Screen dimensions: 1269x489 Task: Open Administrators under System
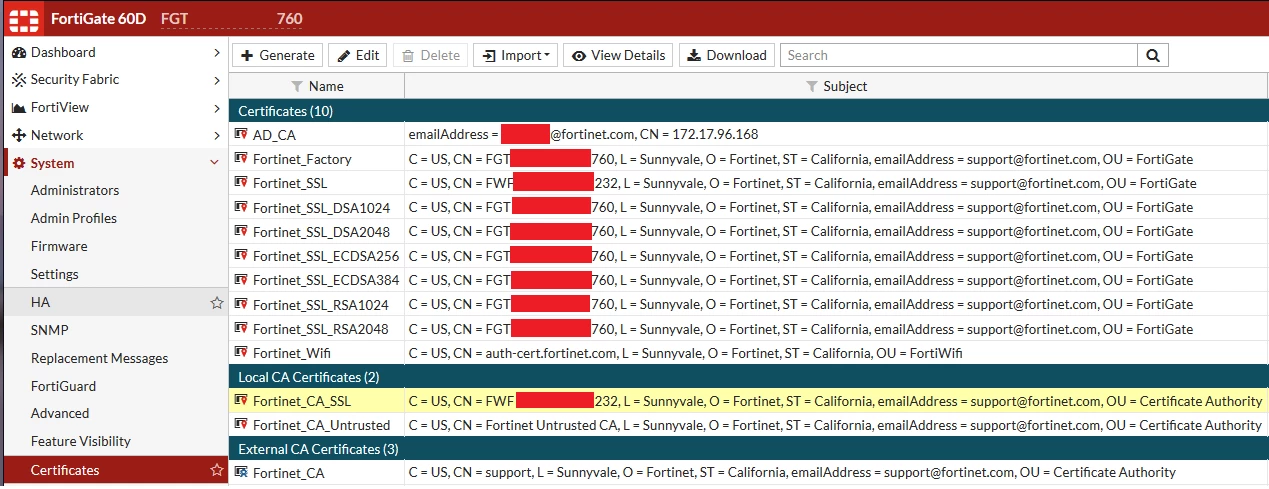(x=75, y=190)
